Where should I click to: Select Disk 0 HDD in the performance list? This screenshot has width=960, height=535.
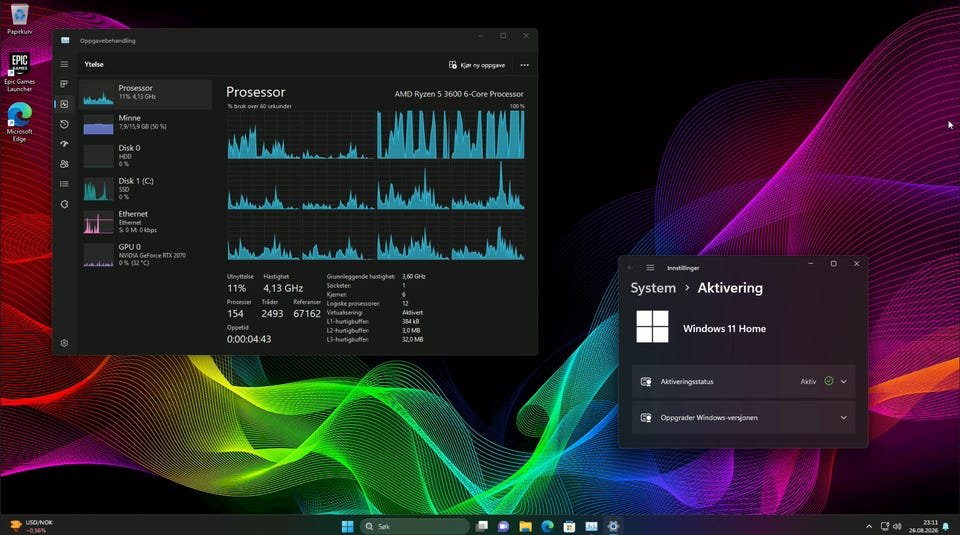(146, 155)
